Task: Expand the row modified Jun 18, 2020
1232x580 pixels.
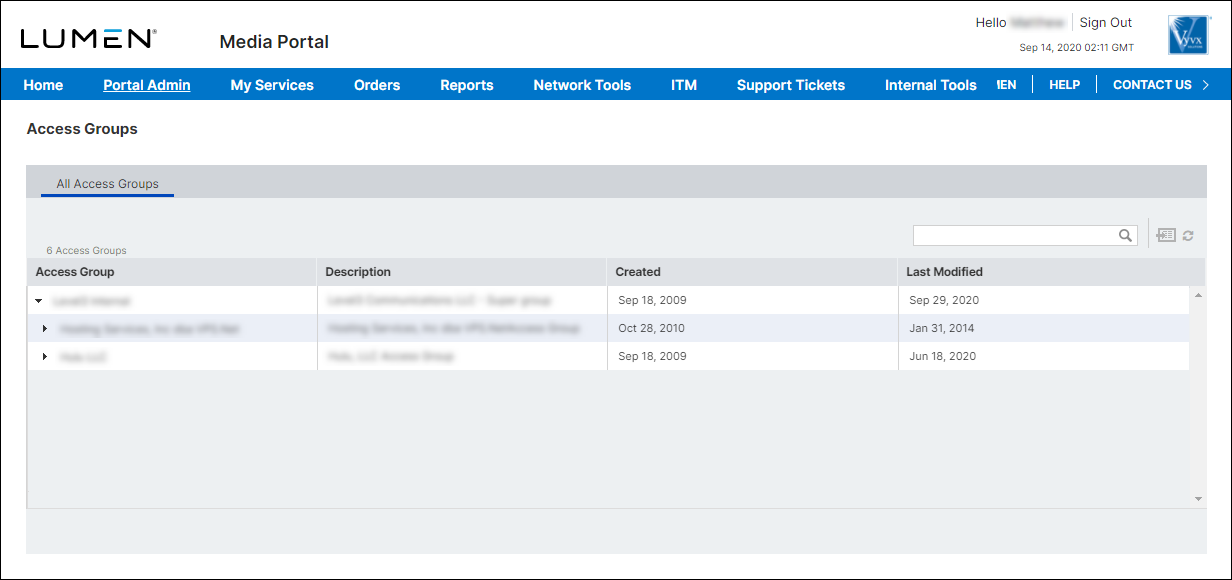Action: click(x=45, y=356)
